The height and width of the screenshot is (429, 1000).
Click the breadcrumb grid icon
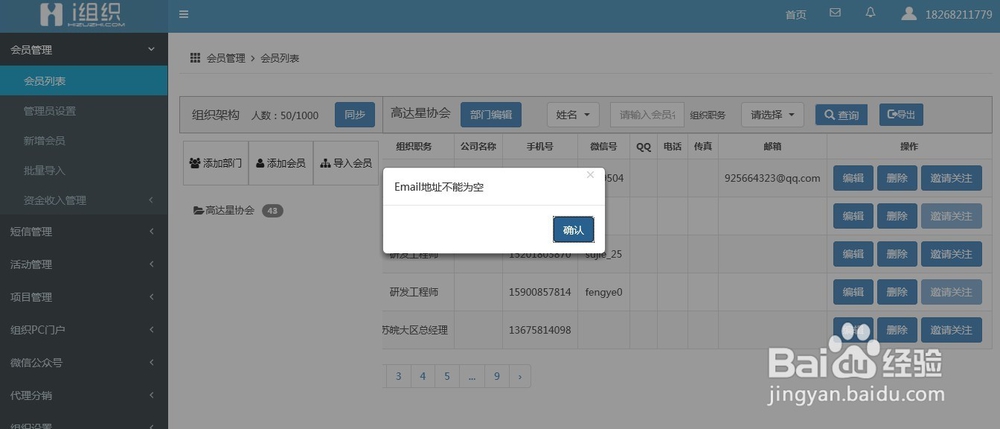coord(195,58)
